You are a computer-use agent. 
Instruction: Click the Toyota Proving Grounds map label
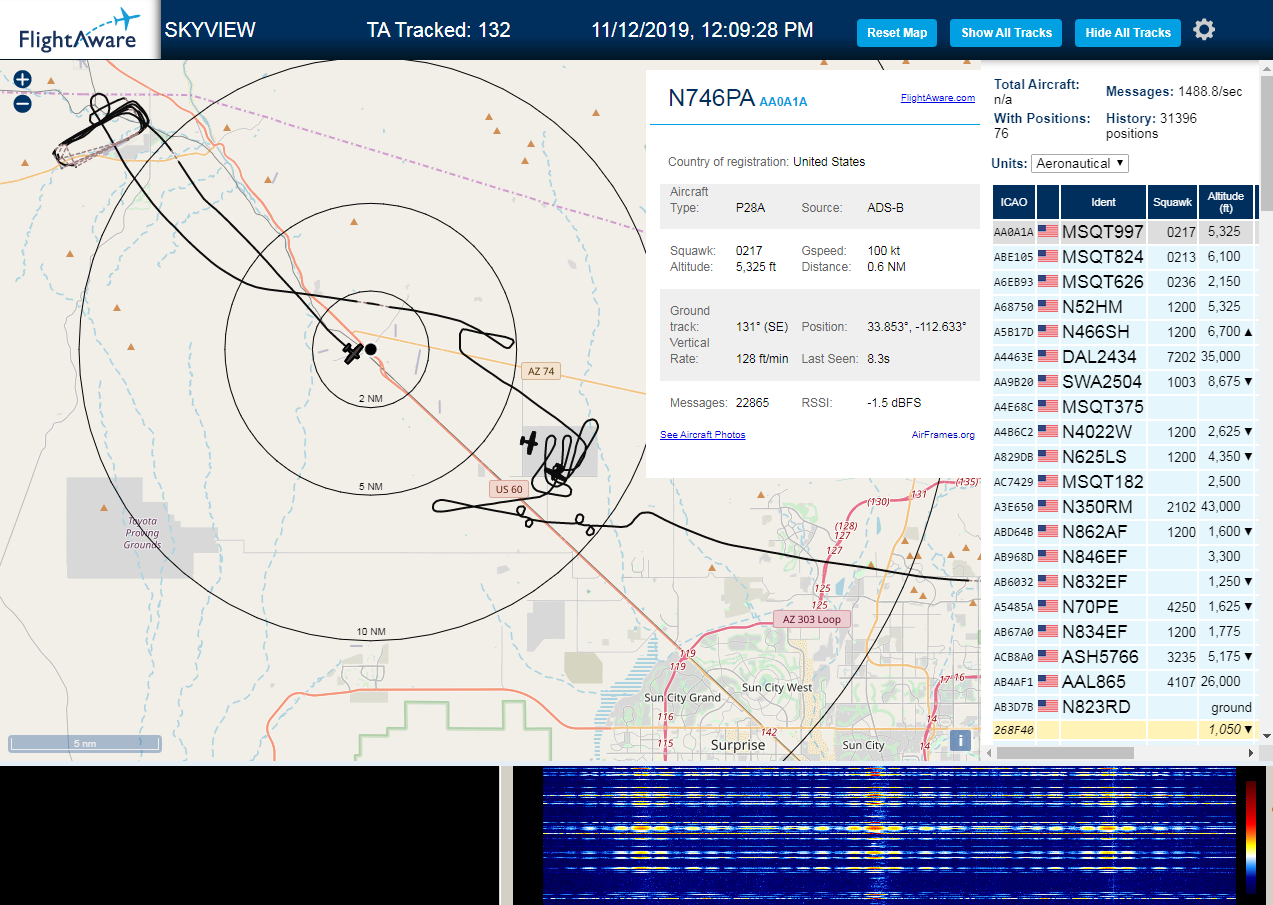142,532
